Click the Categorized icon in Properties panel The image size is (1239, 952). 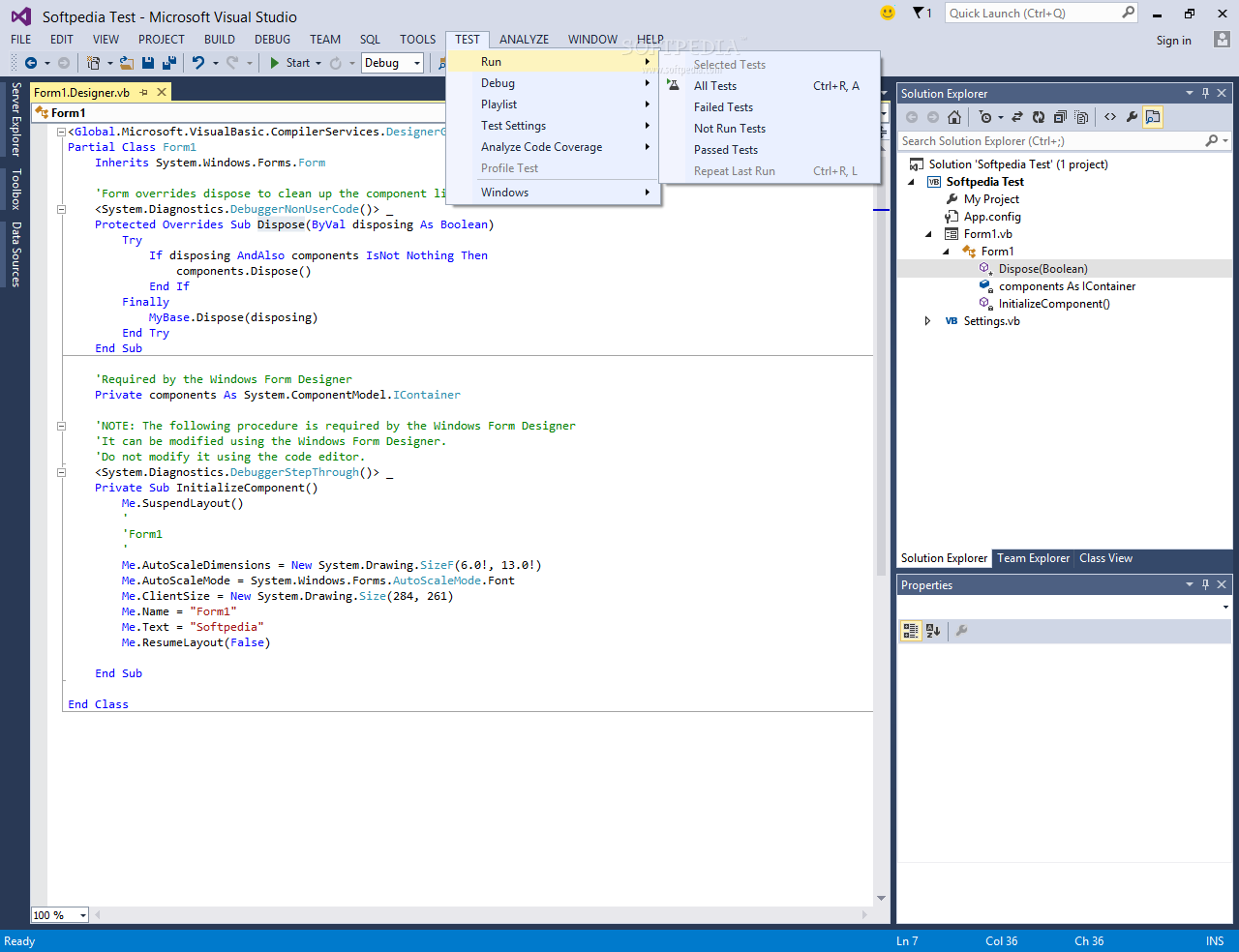click(x=911, y=631)
